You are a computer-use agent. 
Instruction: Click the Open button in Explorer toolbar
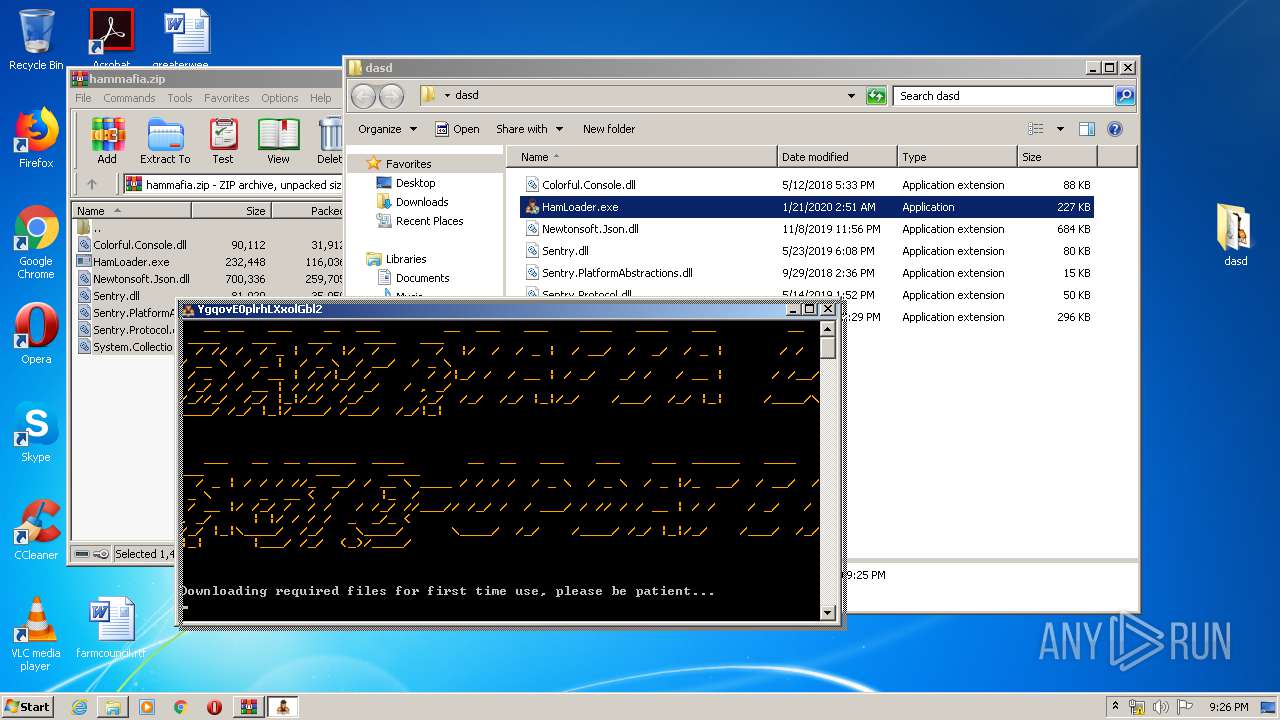[x=457, y=129]
